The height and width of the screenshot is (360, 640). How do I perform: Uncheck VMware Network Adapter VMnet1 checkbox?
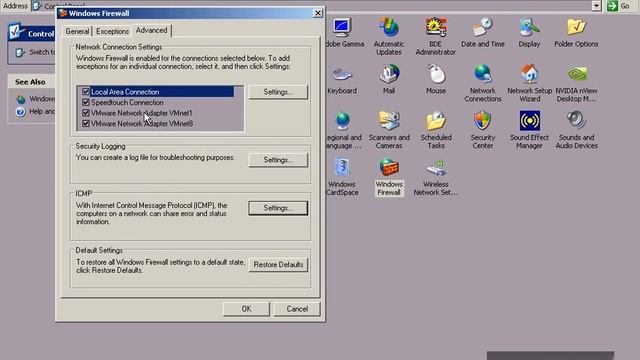pos(86,113)
